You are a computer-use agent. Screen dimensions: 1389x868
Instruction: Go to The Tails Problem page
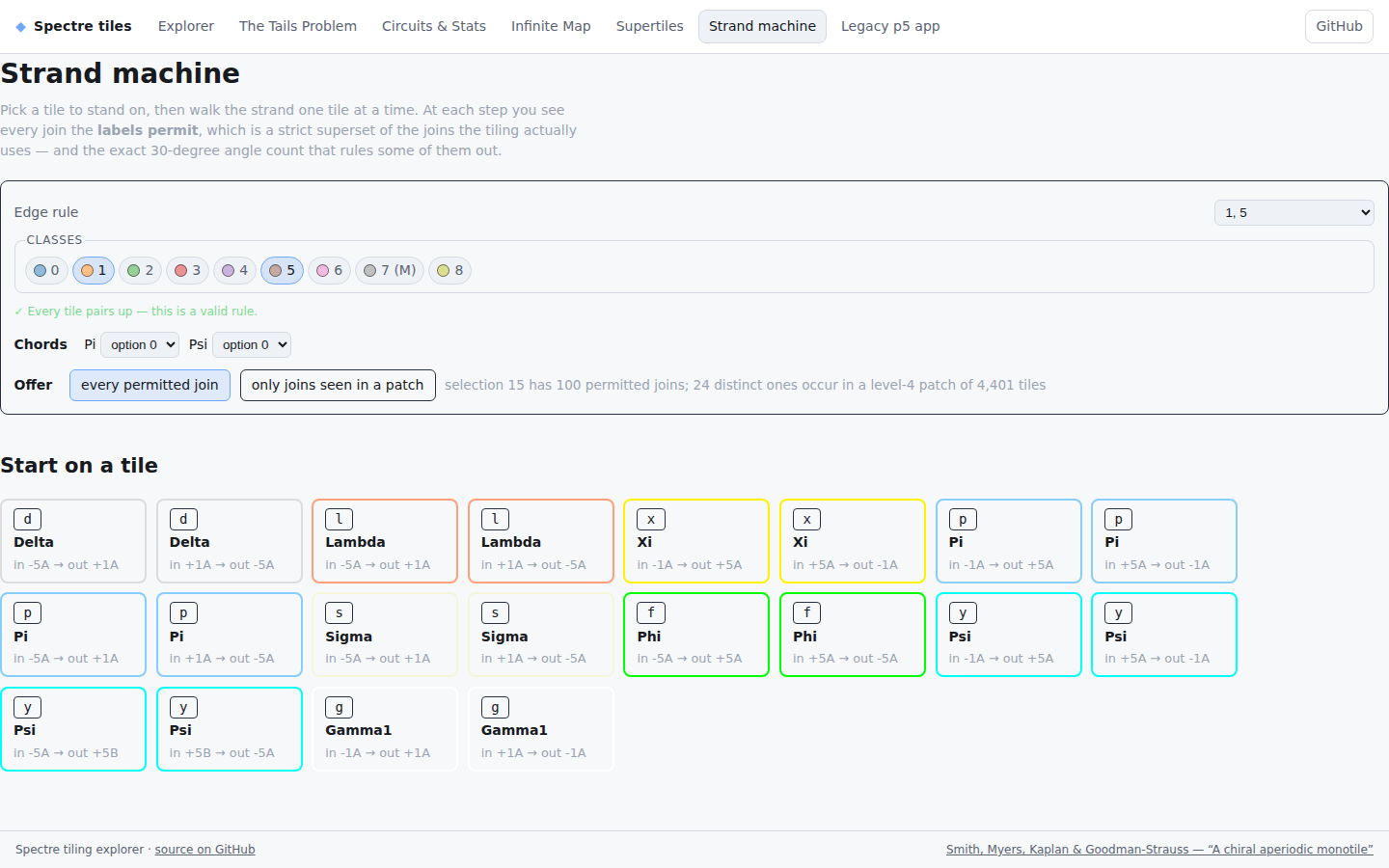tap(298, 26)
